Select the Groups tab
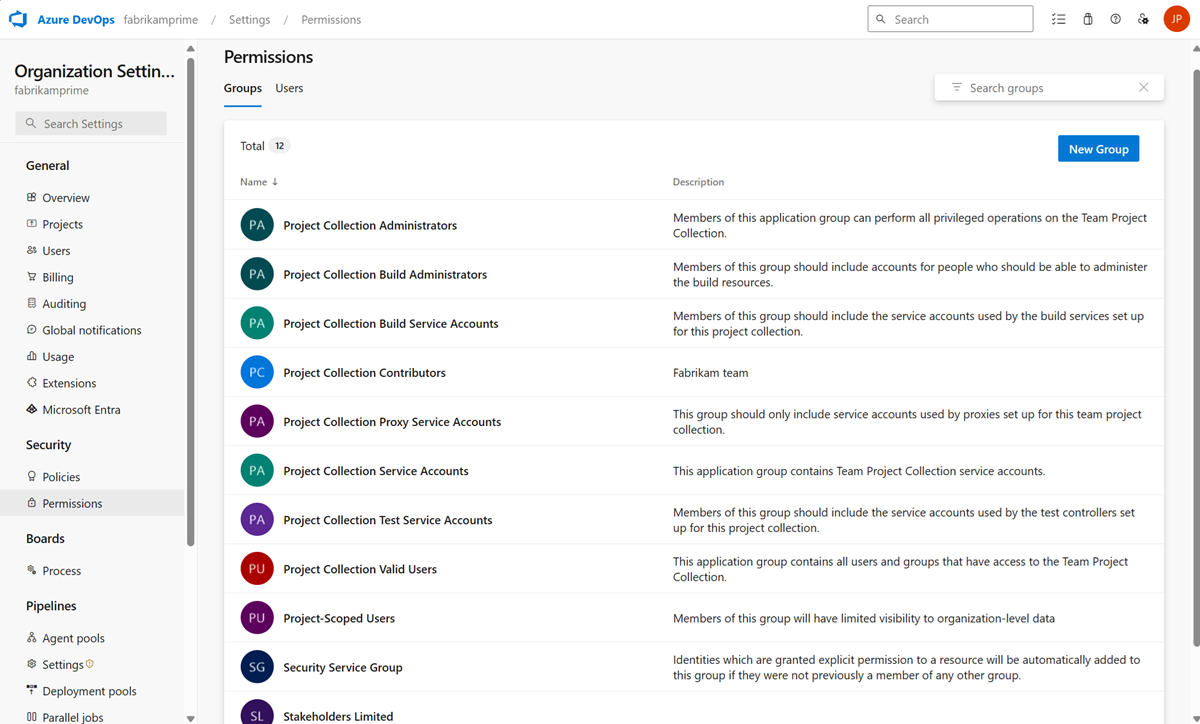The image size is (1200, 724). point(242,88)
